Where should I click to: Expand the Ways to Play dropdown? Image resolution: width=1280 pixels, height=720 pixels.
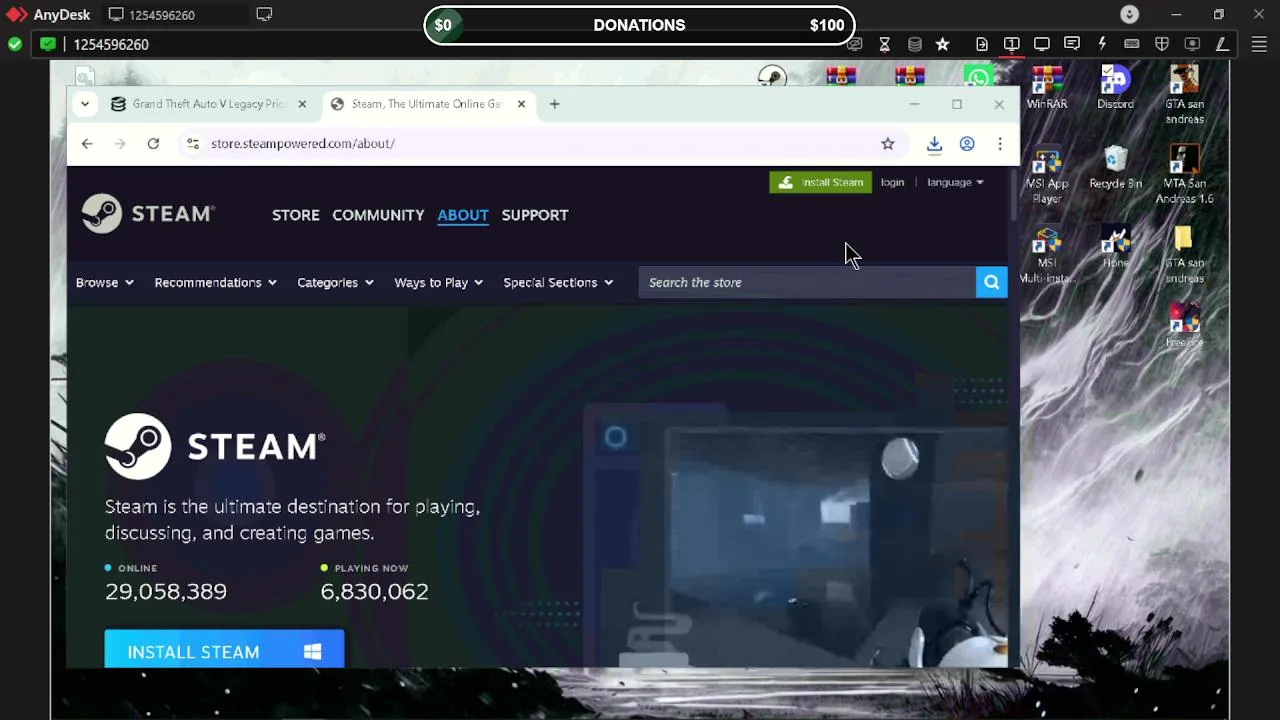(438, 283)
